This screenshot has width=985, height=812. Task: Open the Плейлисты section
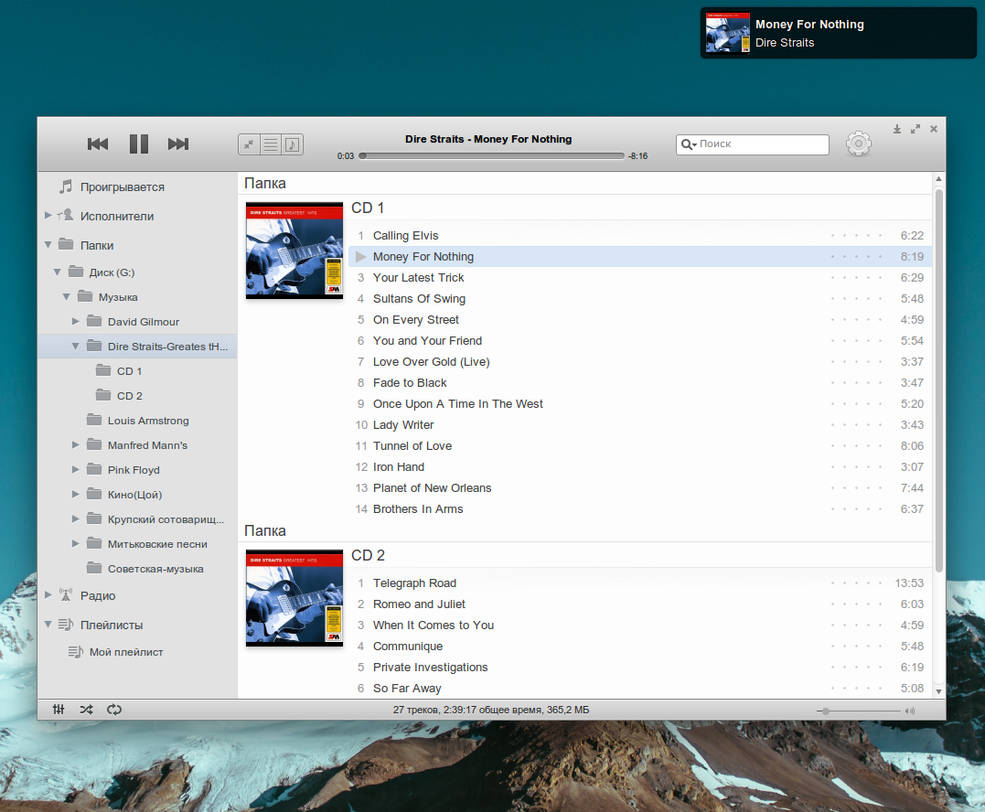111,625
